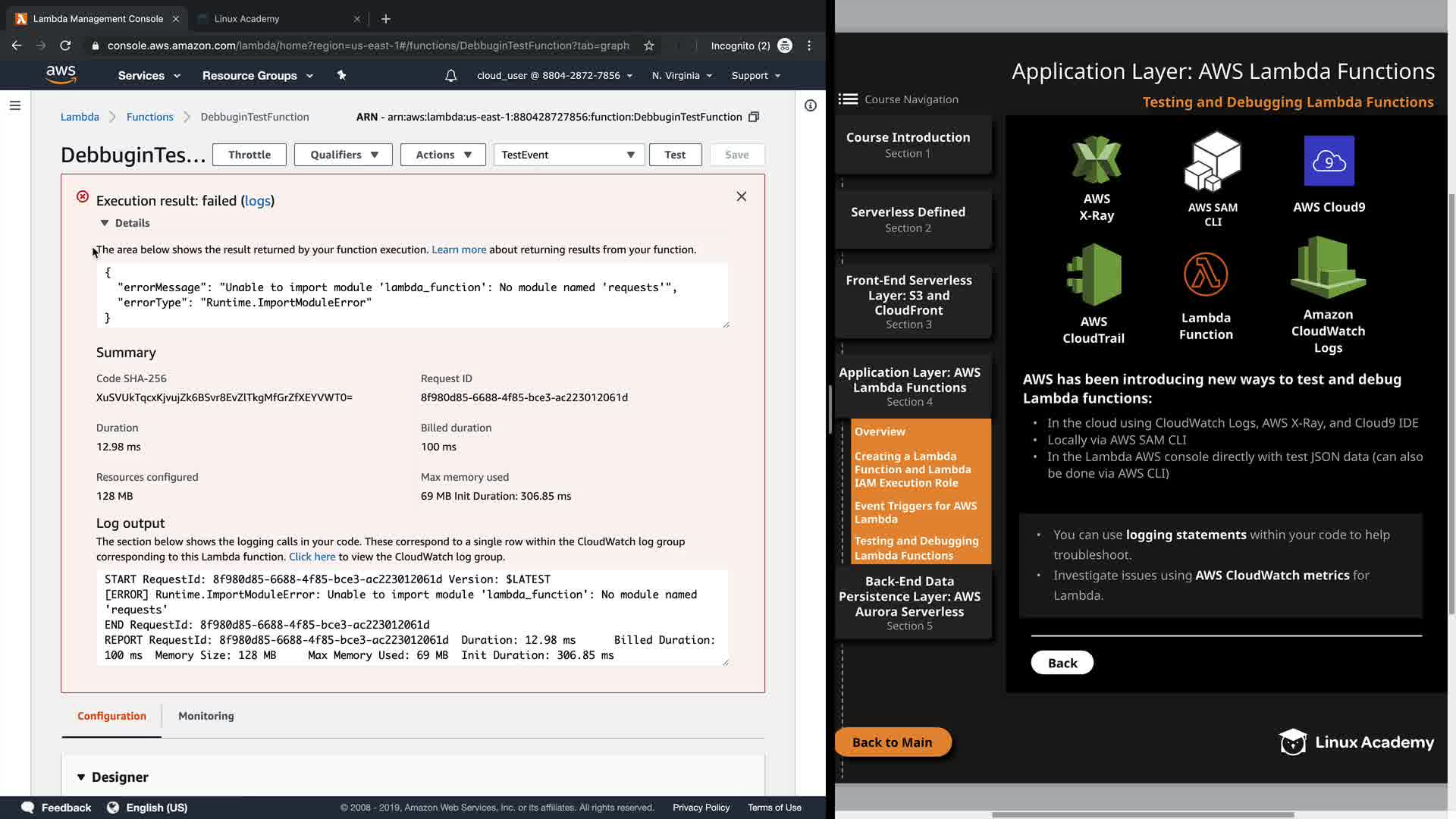1456x819 pixels.
Task: Collapse the Designer section
Action: pos(81,777)
